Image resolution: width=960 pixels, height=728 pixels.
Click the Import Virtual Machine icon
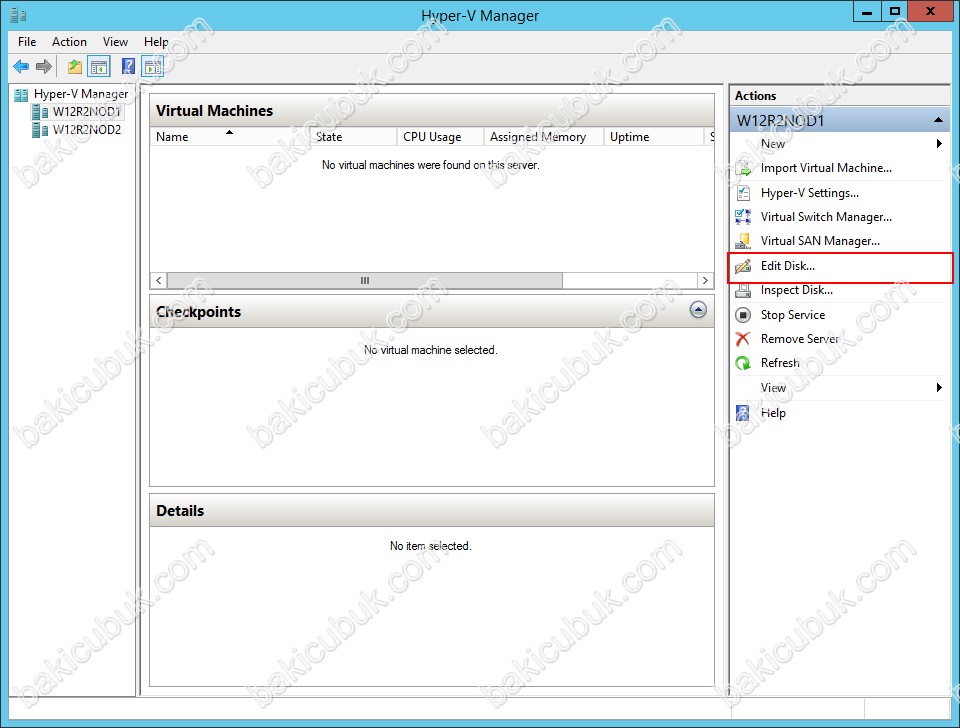tap(743, 168)
